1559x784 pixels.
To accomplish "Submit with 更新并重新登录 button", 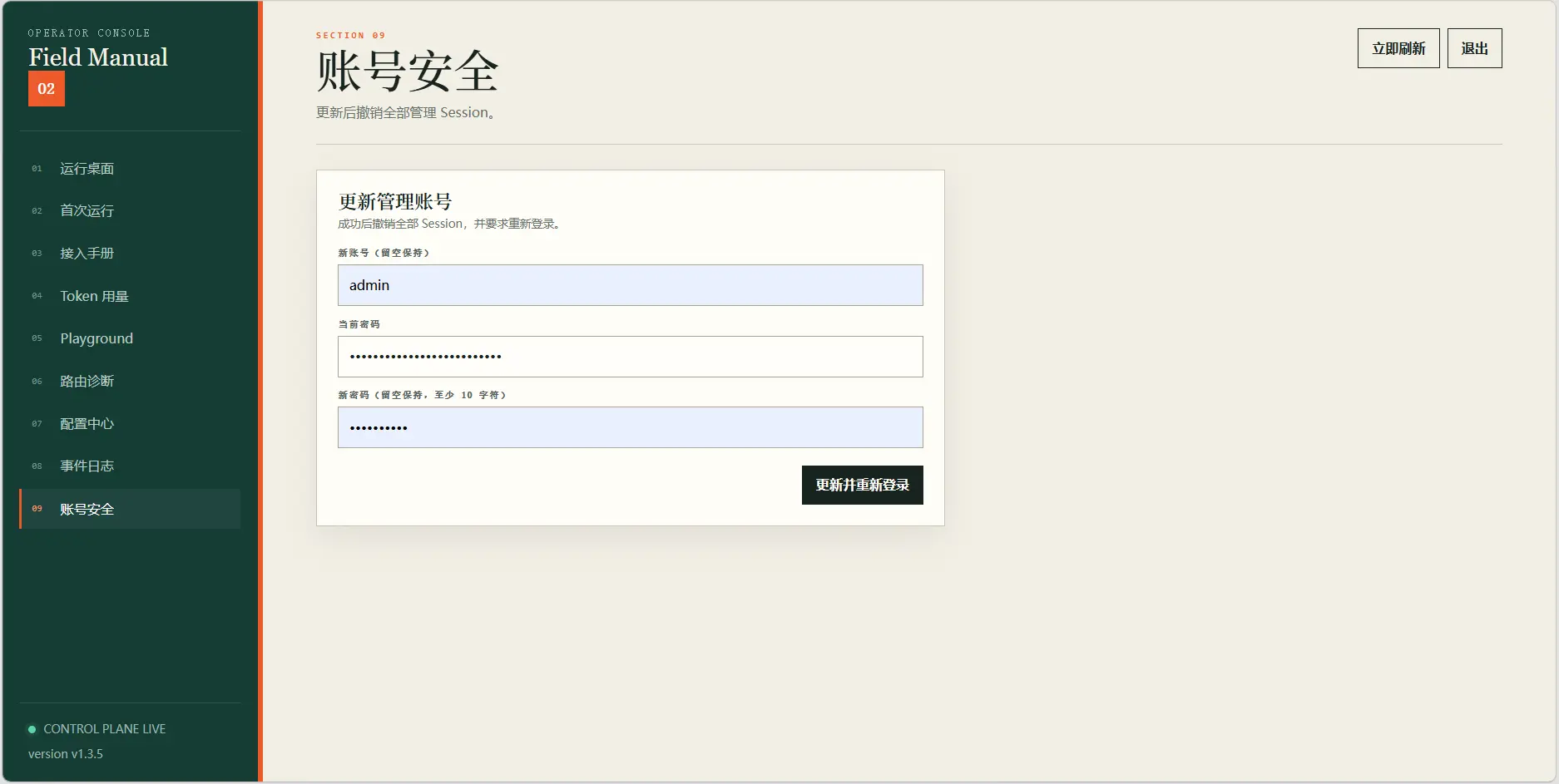I will point(863,485).
